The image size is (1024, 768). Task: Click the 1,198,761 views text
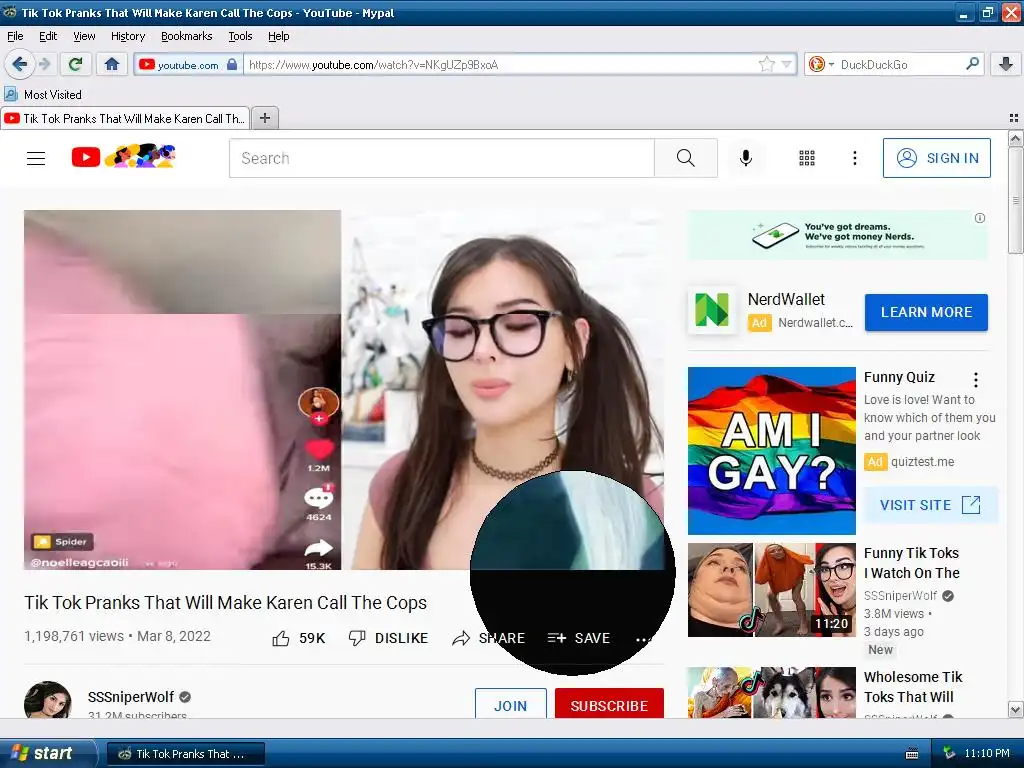(74, 636)
